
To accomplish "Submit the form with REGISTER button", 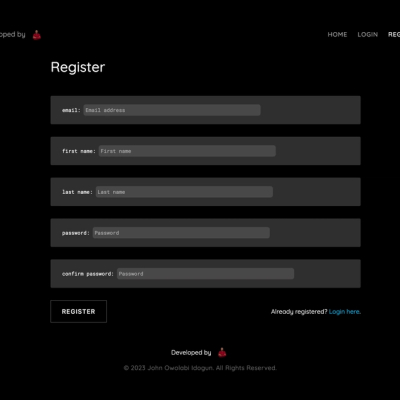I will pos(79,311).
